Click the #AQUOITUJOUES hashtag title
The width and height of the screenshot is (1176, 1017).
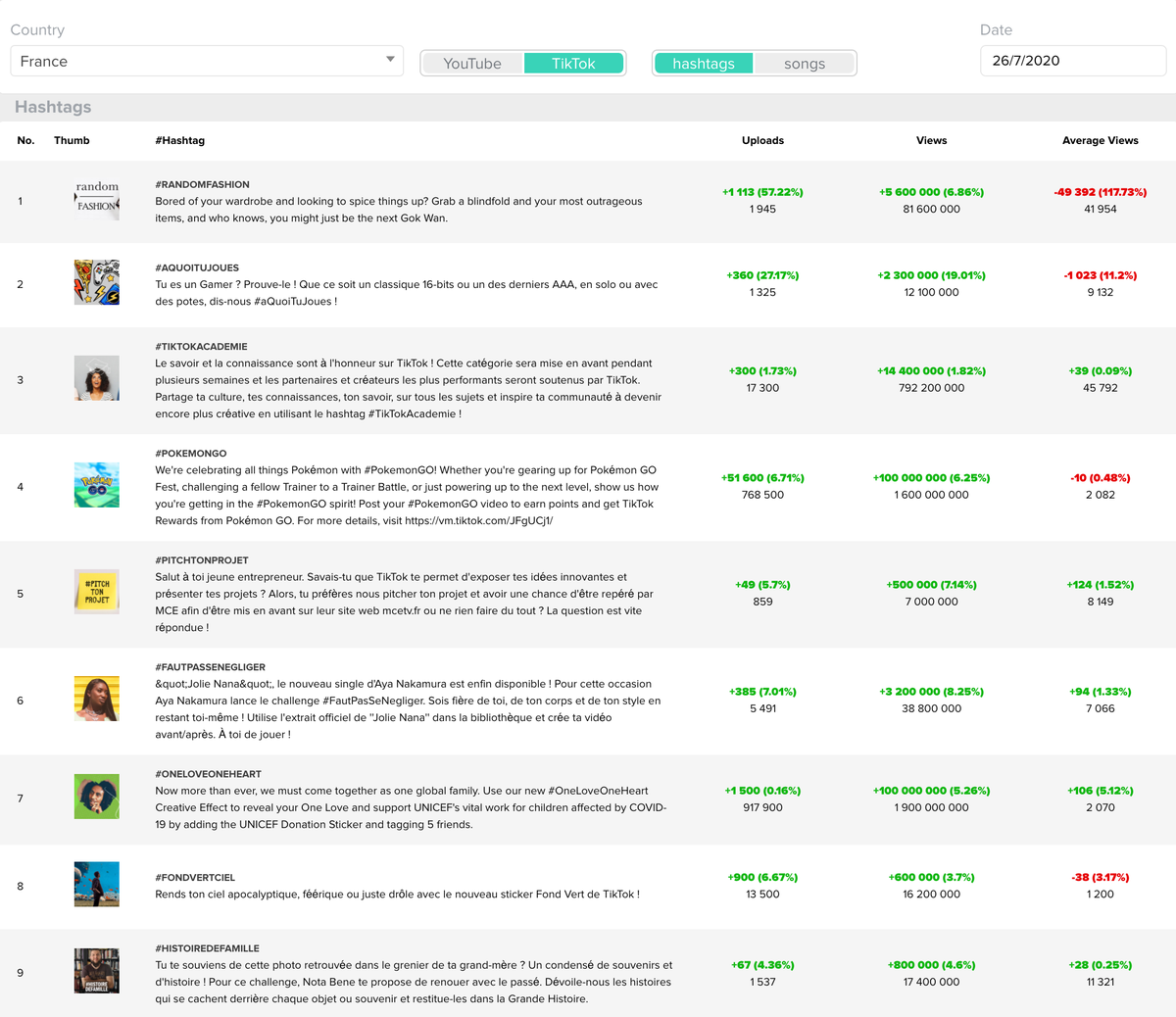pos(197,267)
